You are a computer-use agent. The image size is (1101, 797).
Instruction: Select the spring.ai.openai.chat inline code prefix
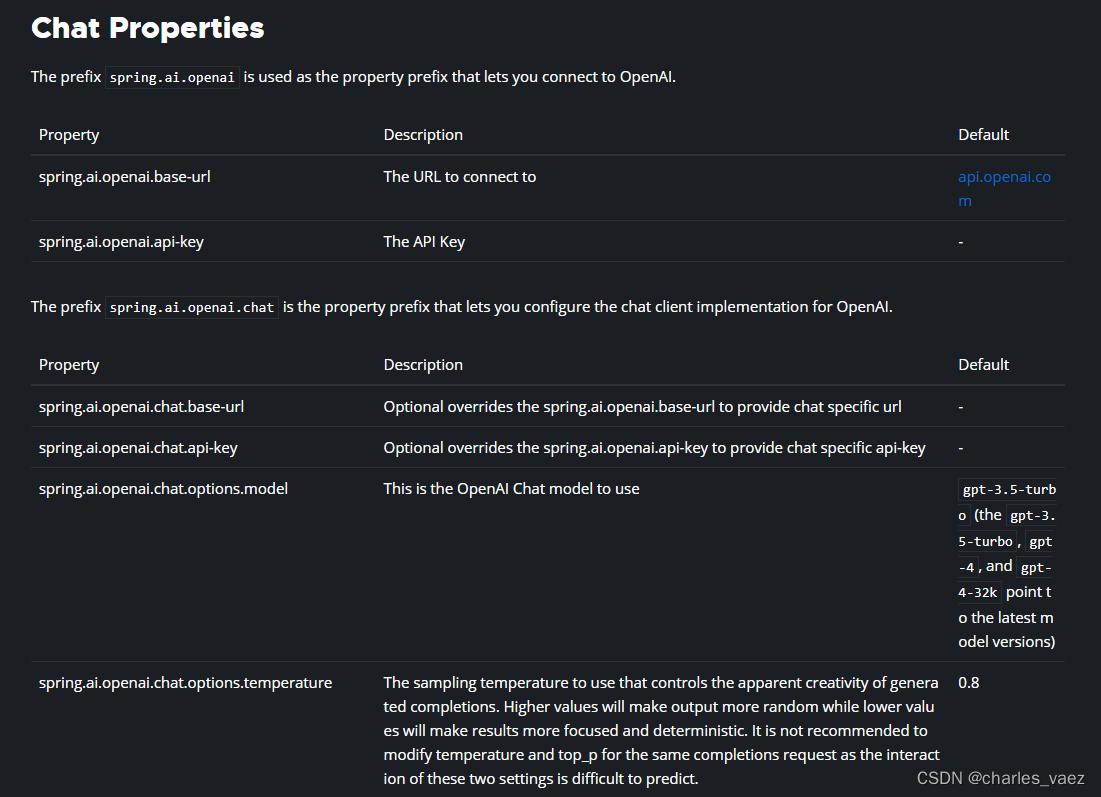192,308
